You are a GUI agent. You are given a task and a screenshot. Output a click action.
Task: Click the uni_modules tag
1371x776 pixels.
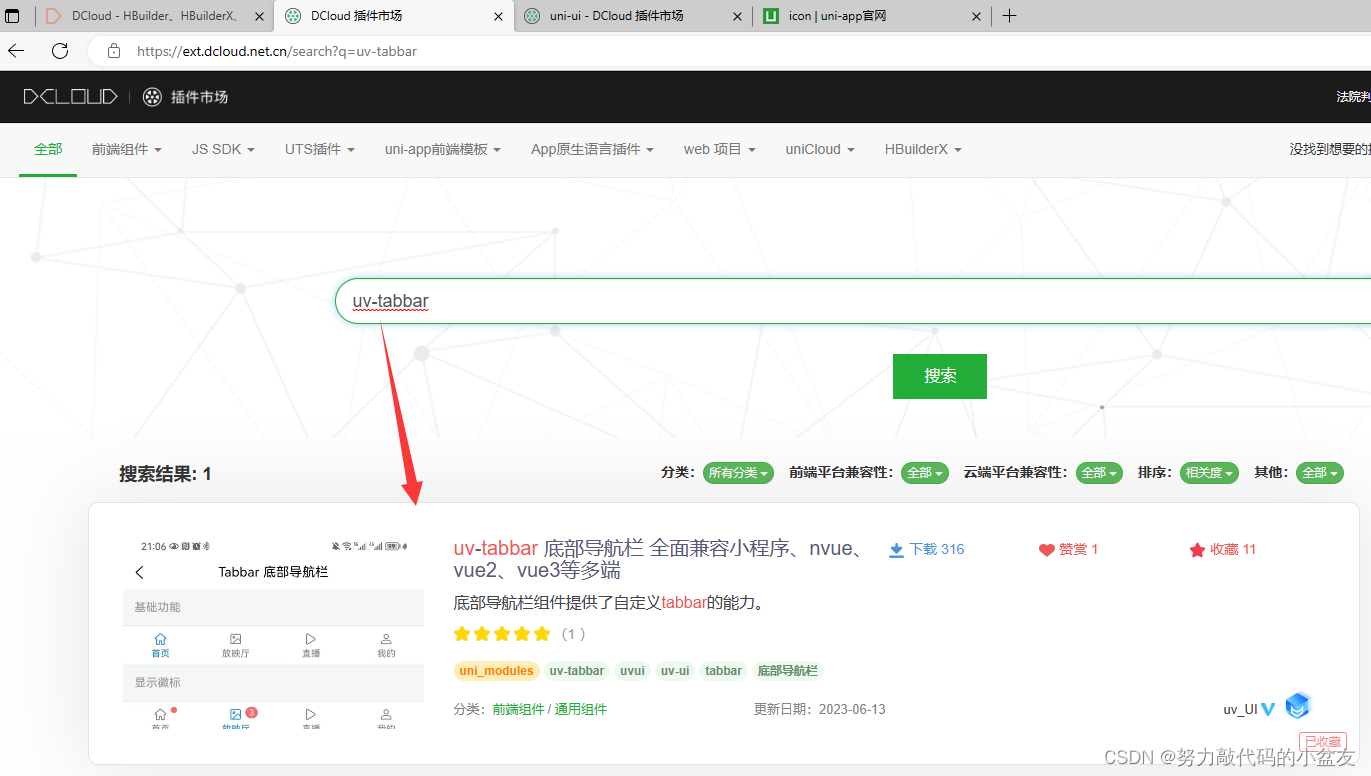[x=496, y=671]
